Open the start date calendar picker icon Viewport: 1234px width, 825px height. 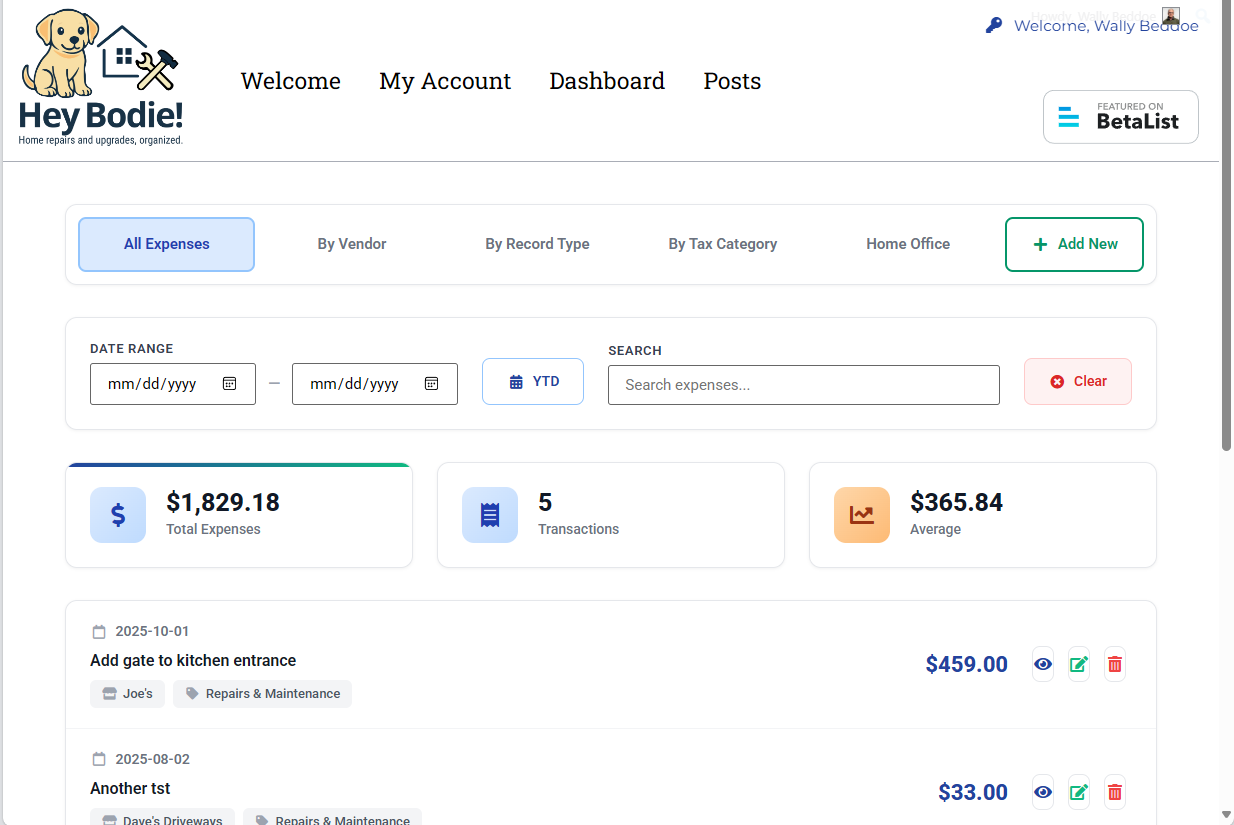tap(229, 384)
